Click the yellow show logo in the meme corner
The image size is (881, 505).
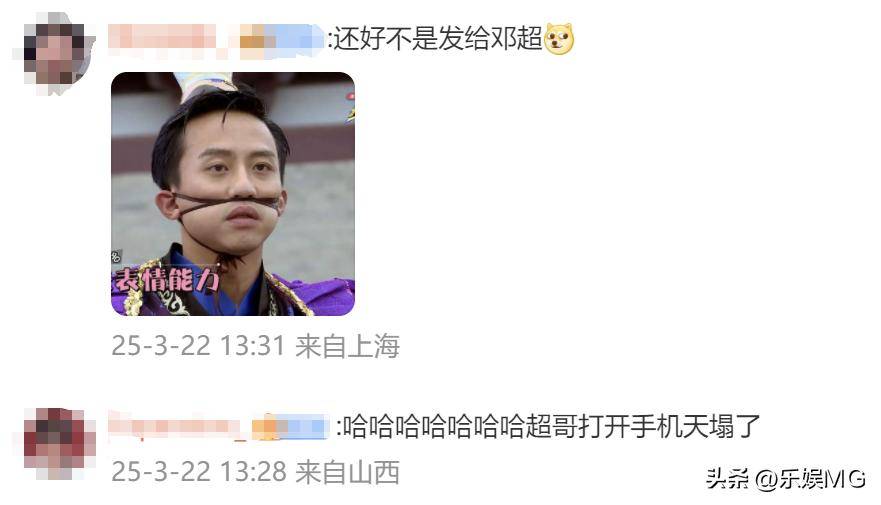pyautogui.click(x=349, y=107)
